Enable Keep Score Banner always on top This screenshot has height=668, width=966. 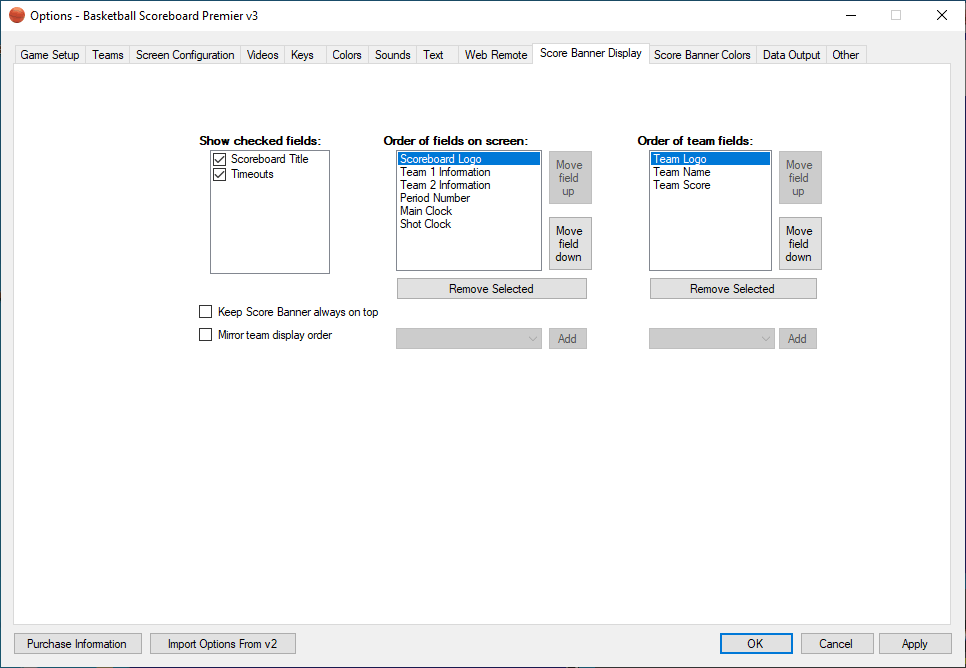tap(206, 312)
